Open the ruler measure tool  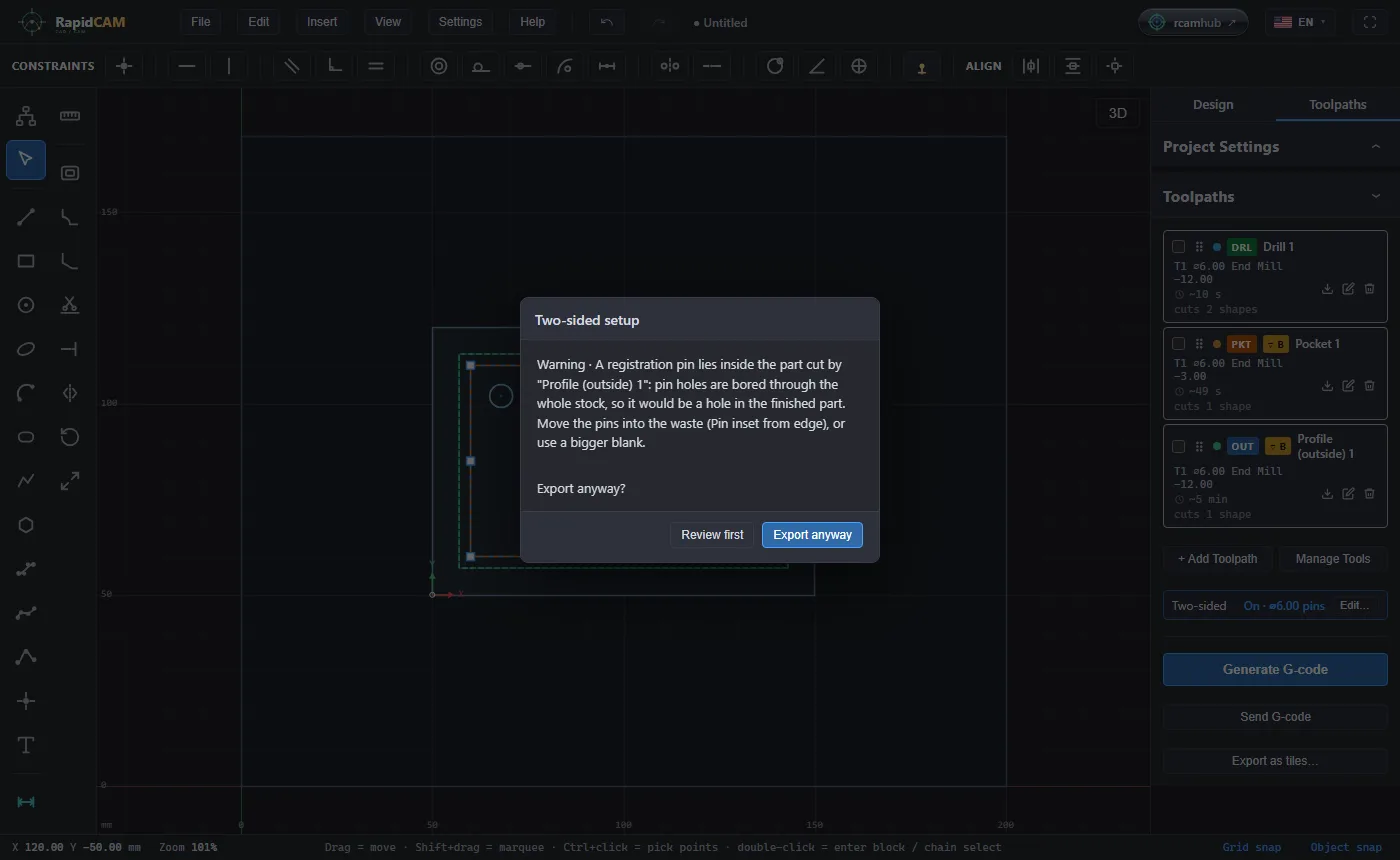(70, 116)
